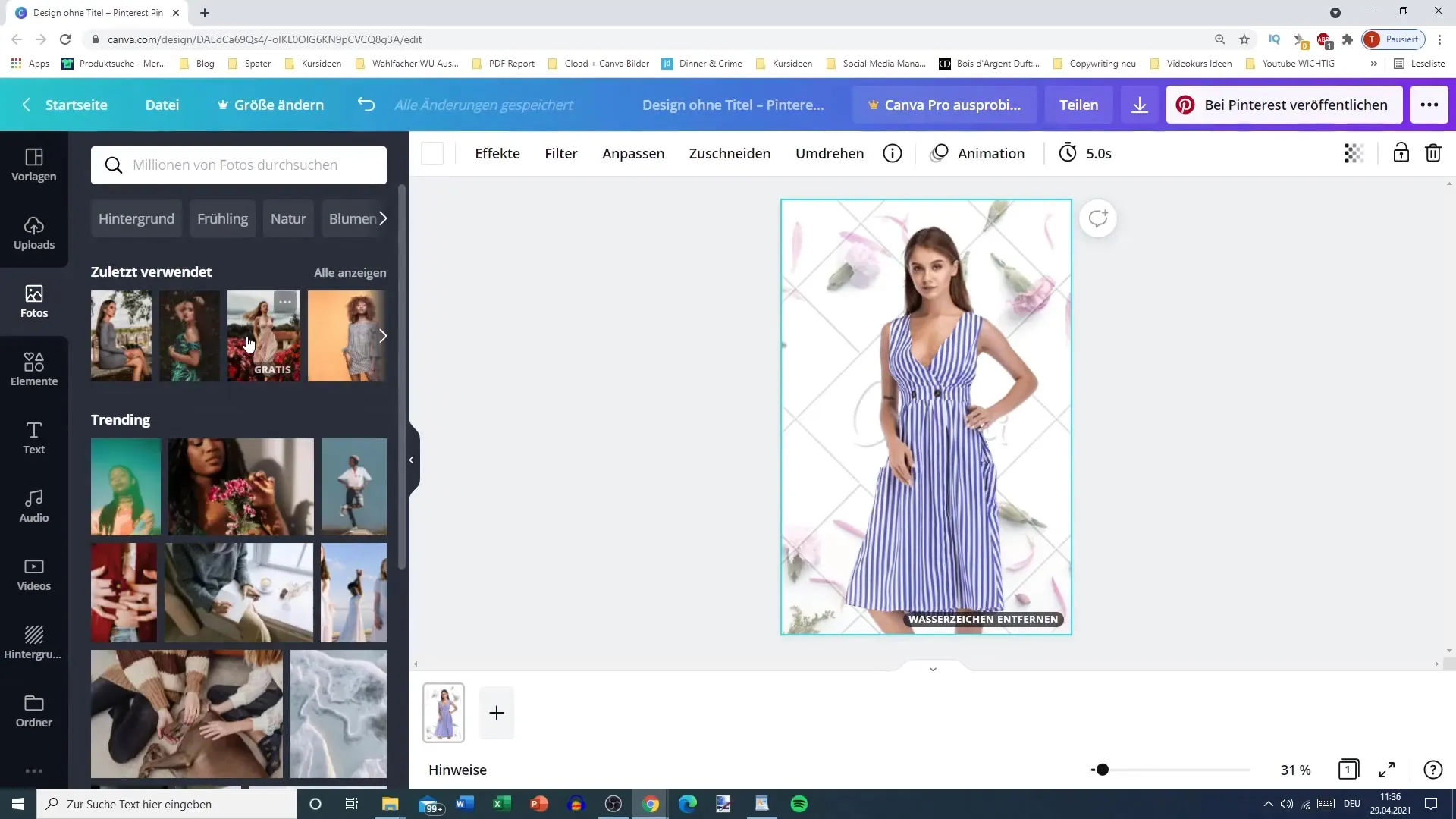Viewport: 1456px width, 819px height.
Task: Collapse the page thumbnails strip chevron
Action: (x=933, y=669)
